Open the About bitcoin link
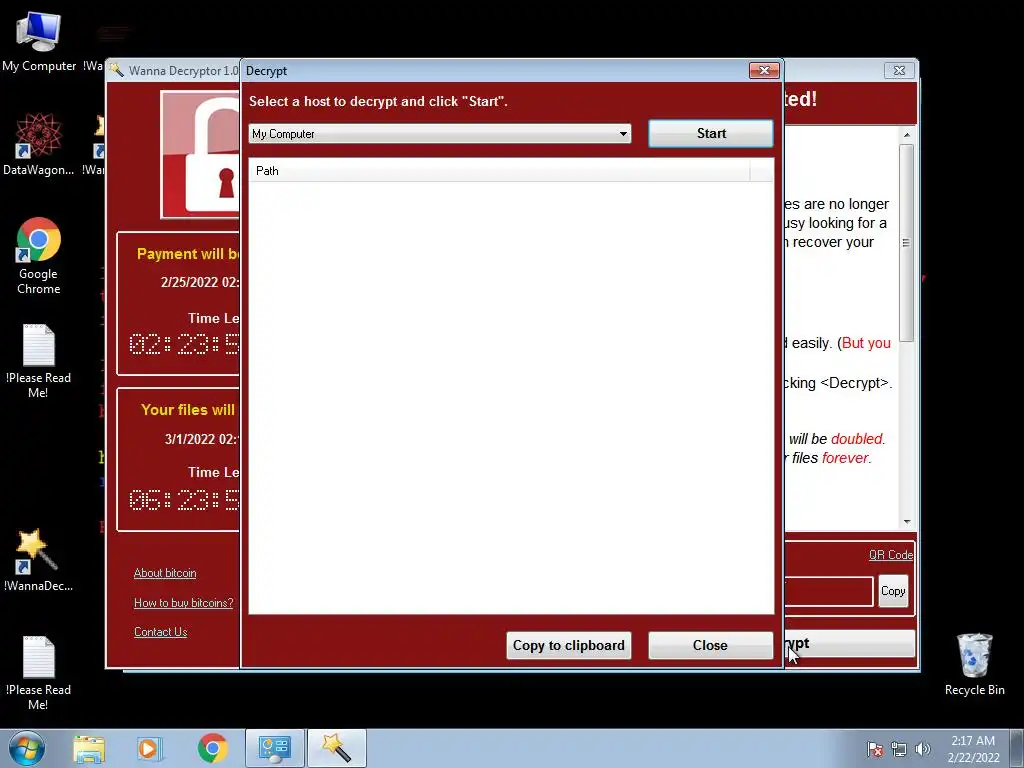The image size is (1024, 768). pos(165,573)
